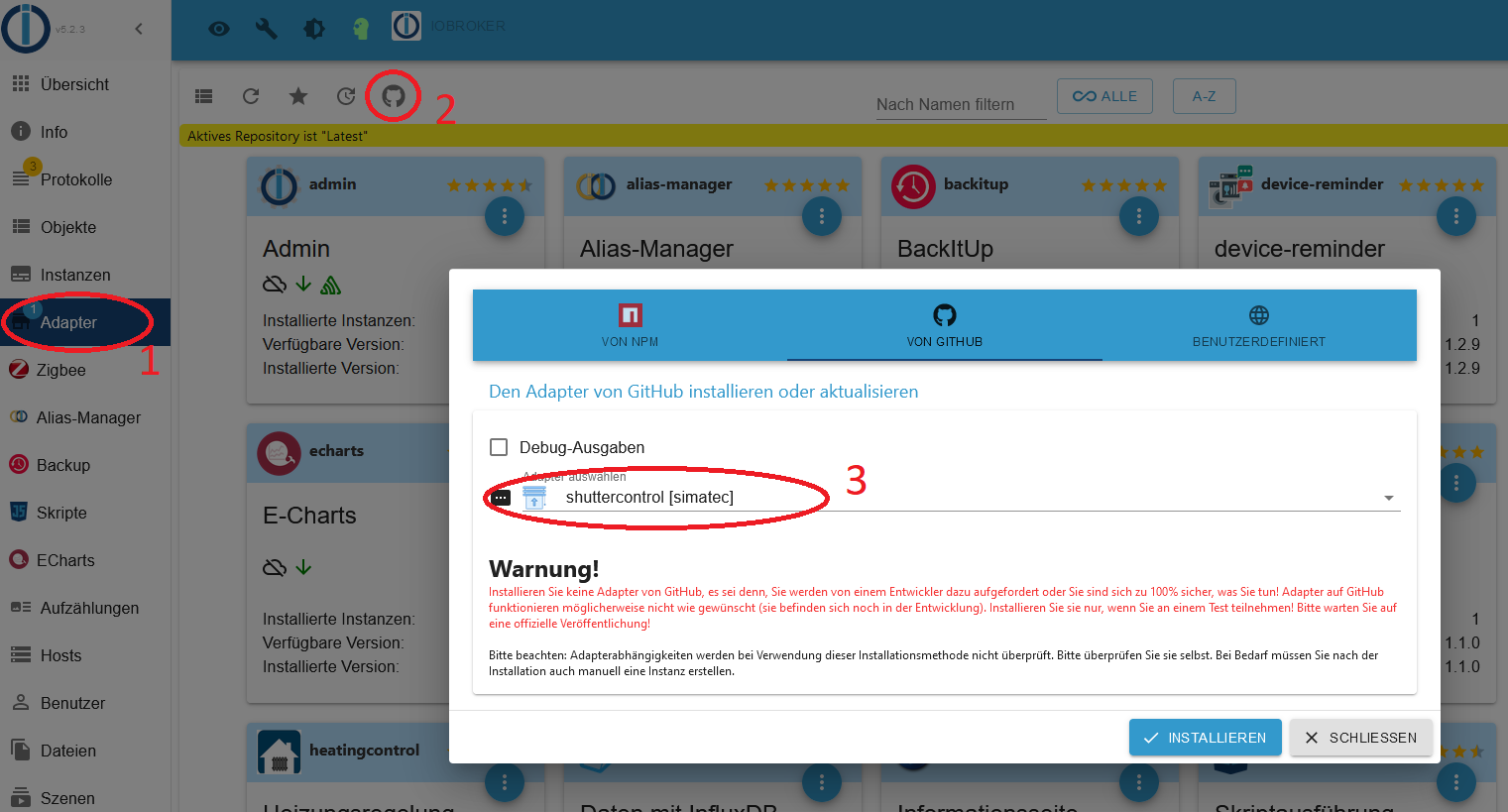Open the wrench settings icon

click(267, 29)
